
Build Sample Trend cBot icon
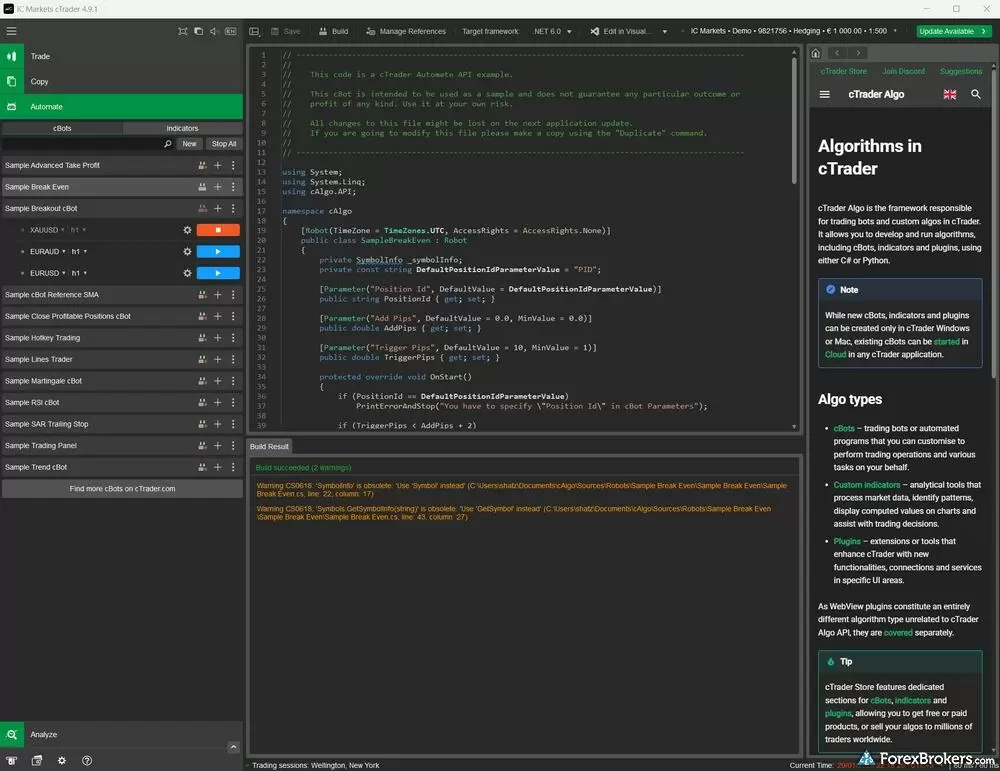pyautogui.click(x=202, y=467)
